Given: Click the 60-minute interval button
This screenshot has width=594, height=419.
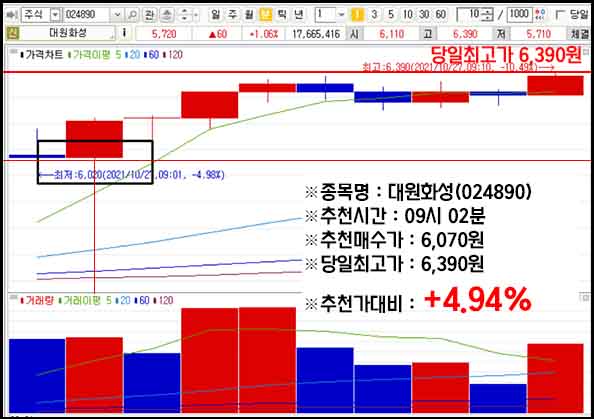Looking at the screenshot, I should click(441, 15).
